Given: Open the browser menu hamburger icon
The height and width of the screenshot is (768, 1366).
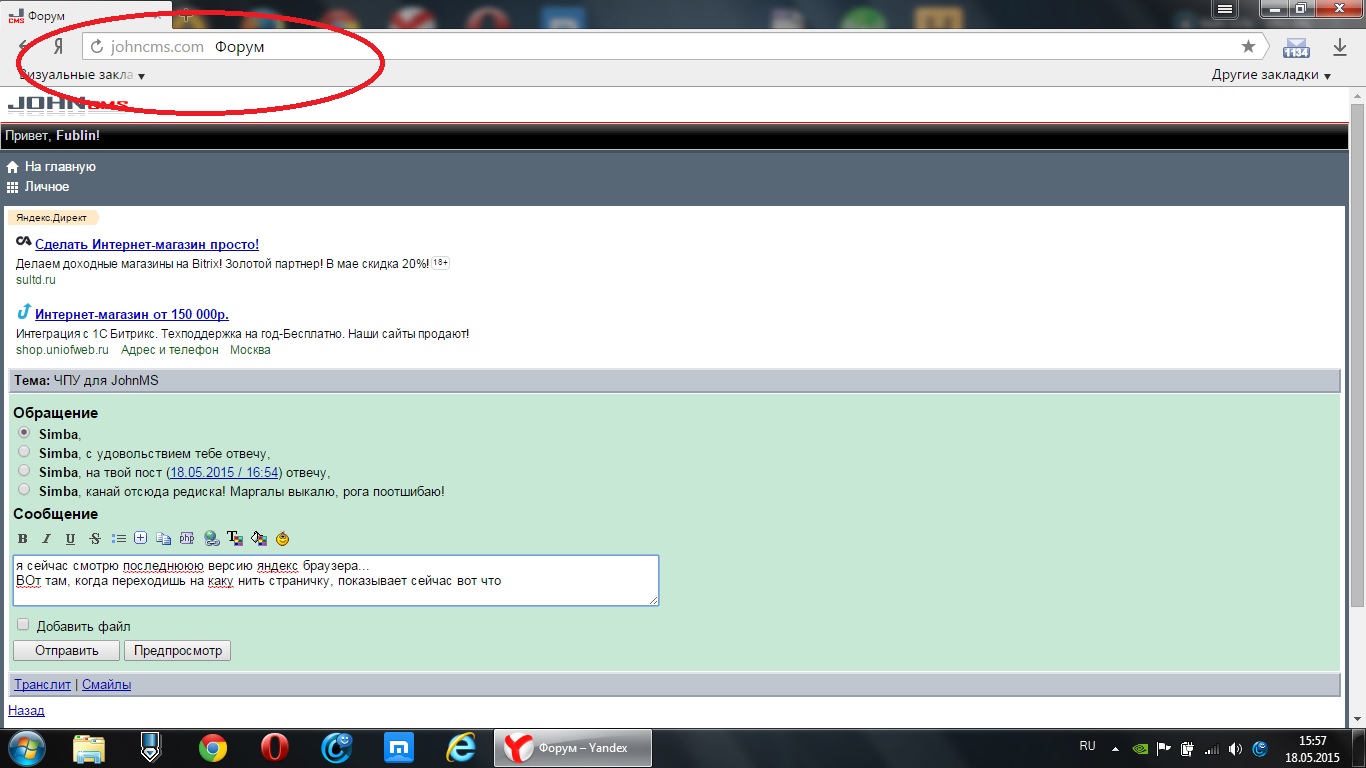Looking at the screenshot, I should pos(1226,9).
